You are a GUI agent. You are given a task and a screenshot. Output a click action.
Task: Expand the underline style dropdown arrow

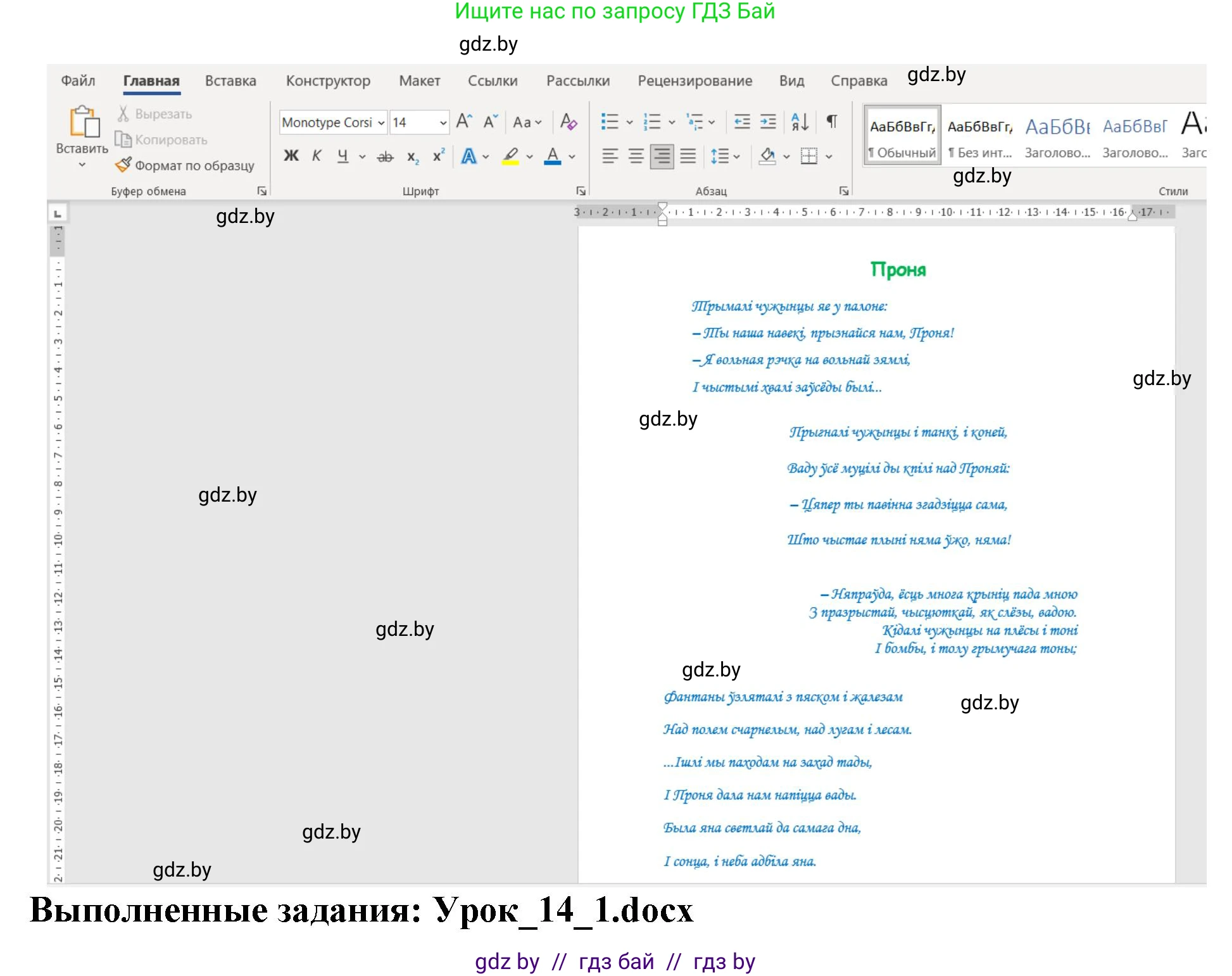pyautogui.click(x=362, y=156)
